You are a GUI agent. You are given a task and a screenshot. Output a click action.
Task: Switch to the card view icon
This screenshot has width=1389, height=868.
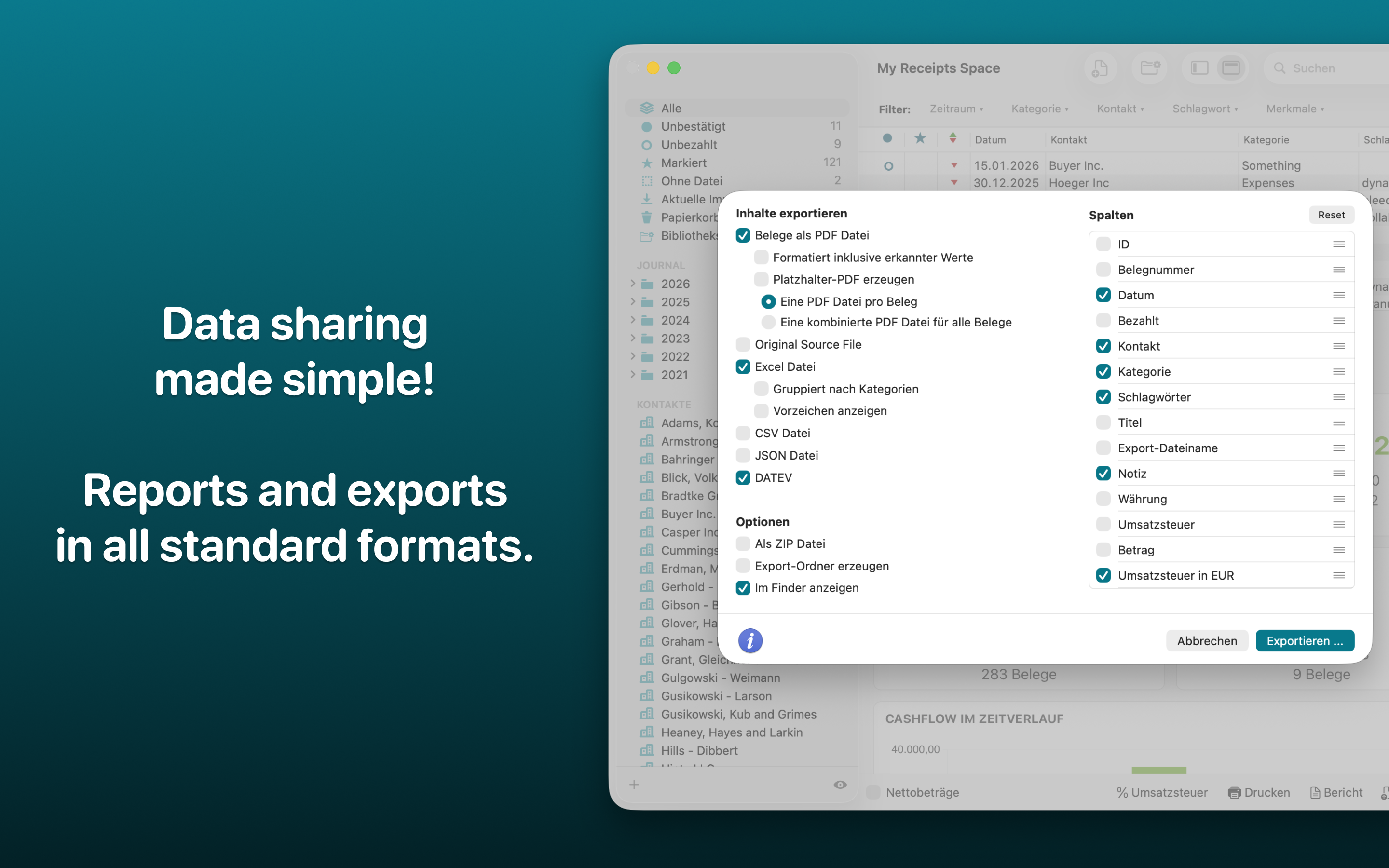[x=1231, y=68]
